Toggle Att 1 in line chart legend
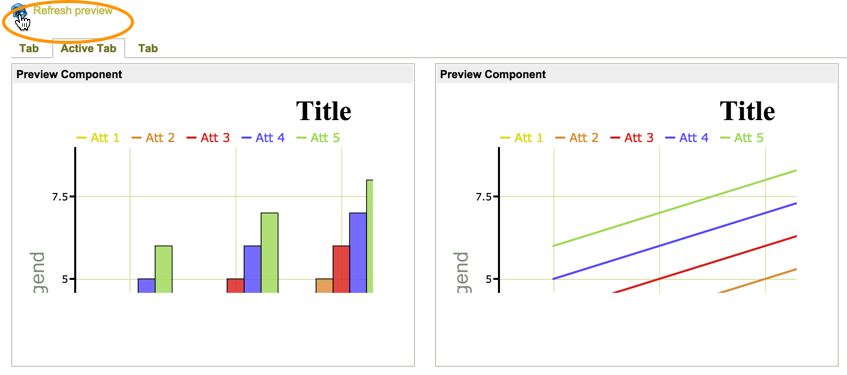The width and height of the screenshot is (847, 375). tap(522, 138)
